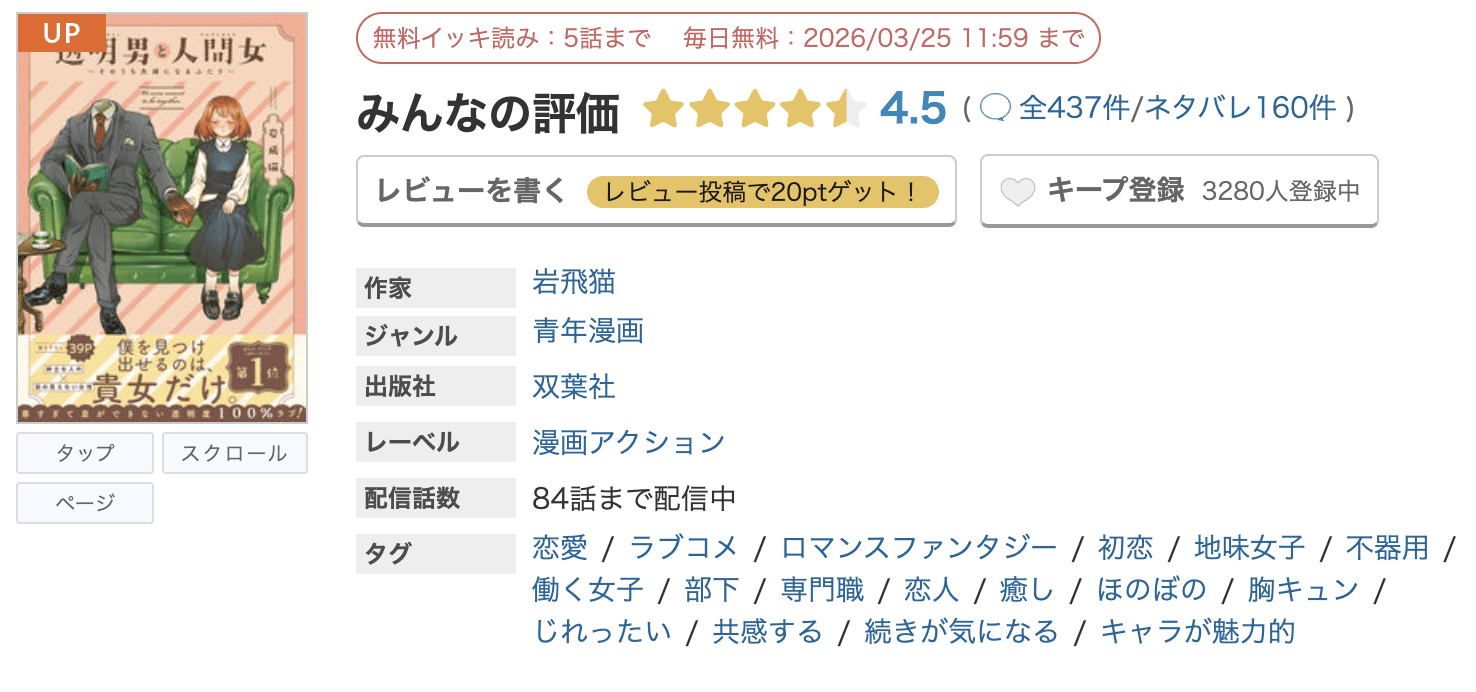Click the heart icon beside キープ登録

(1017, 191)
